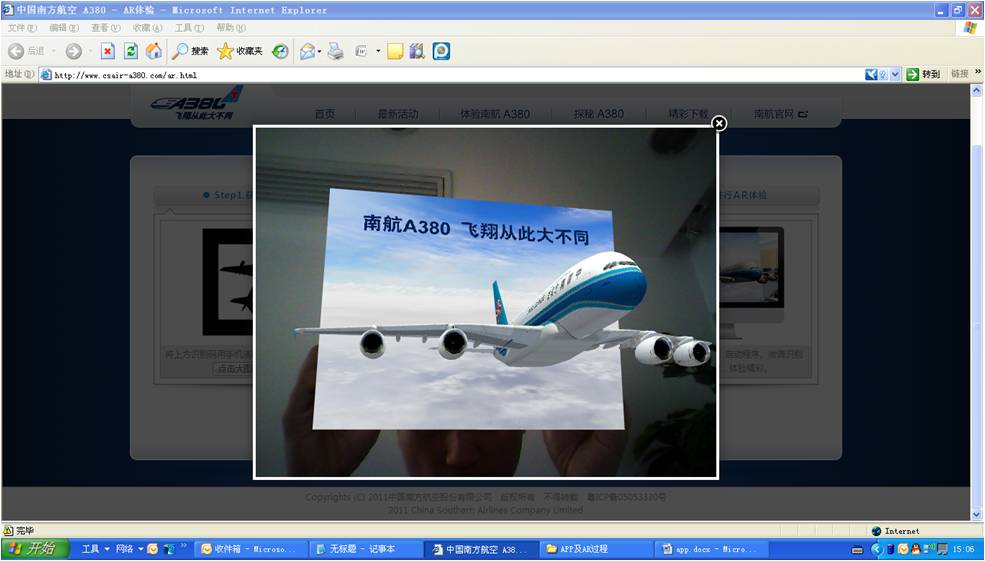Click the orange quick launch icon
Image resolution: width=985 pixels, height=561 pixels.
pos(153,549)
